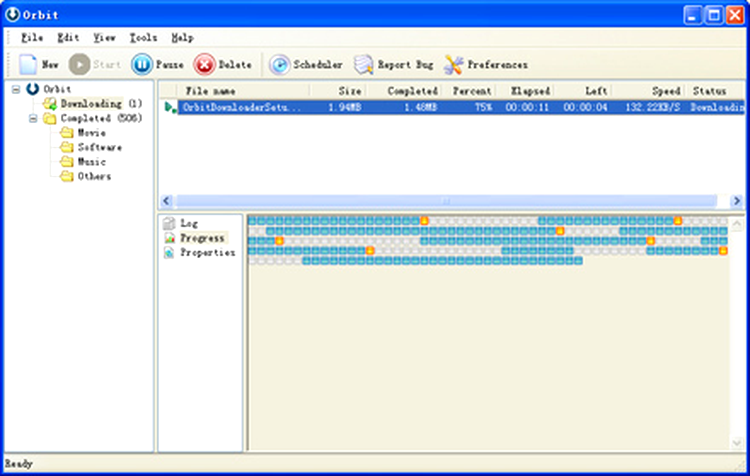The width and height of the screenshot is (750, 476).
Task: Sort by the Elapsed column header
Action: [525, 91]
